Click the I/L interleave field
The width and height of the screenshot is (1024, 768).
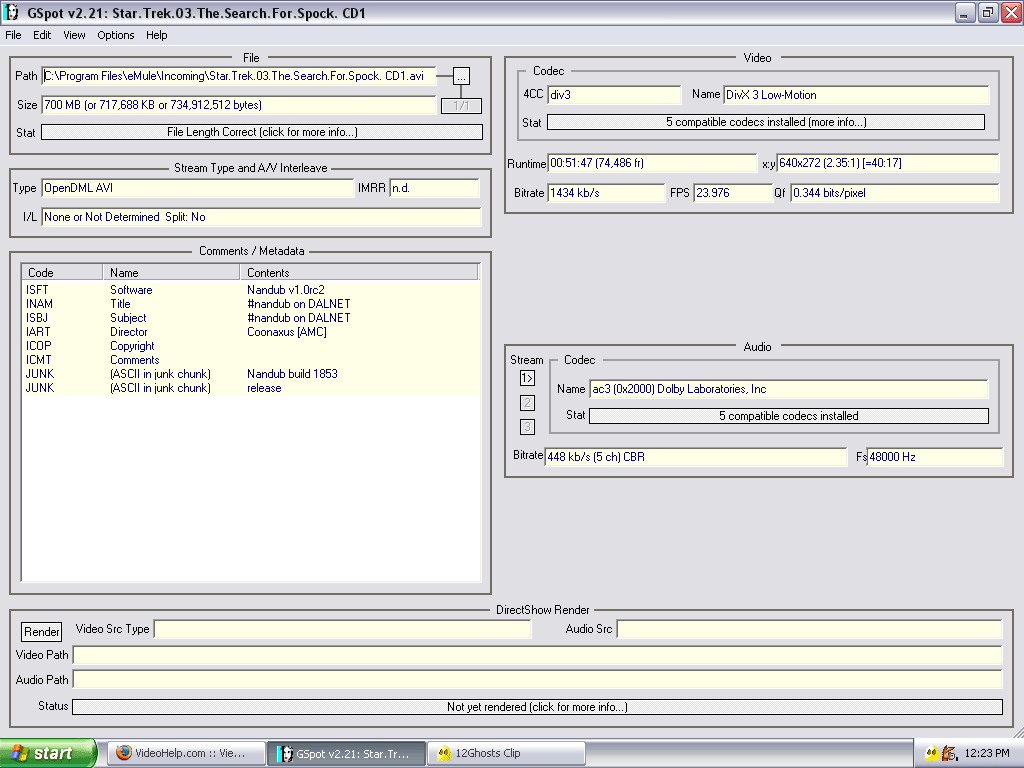coord(261,217)
